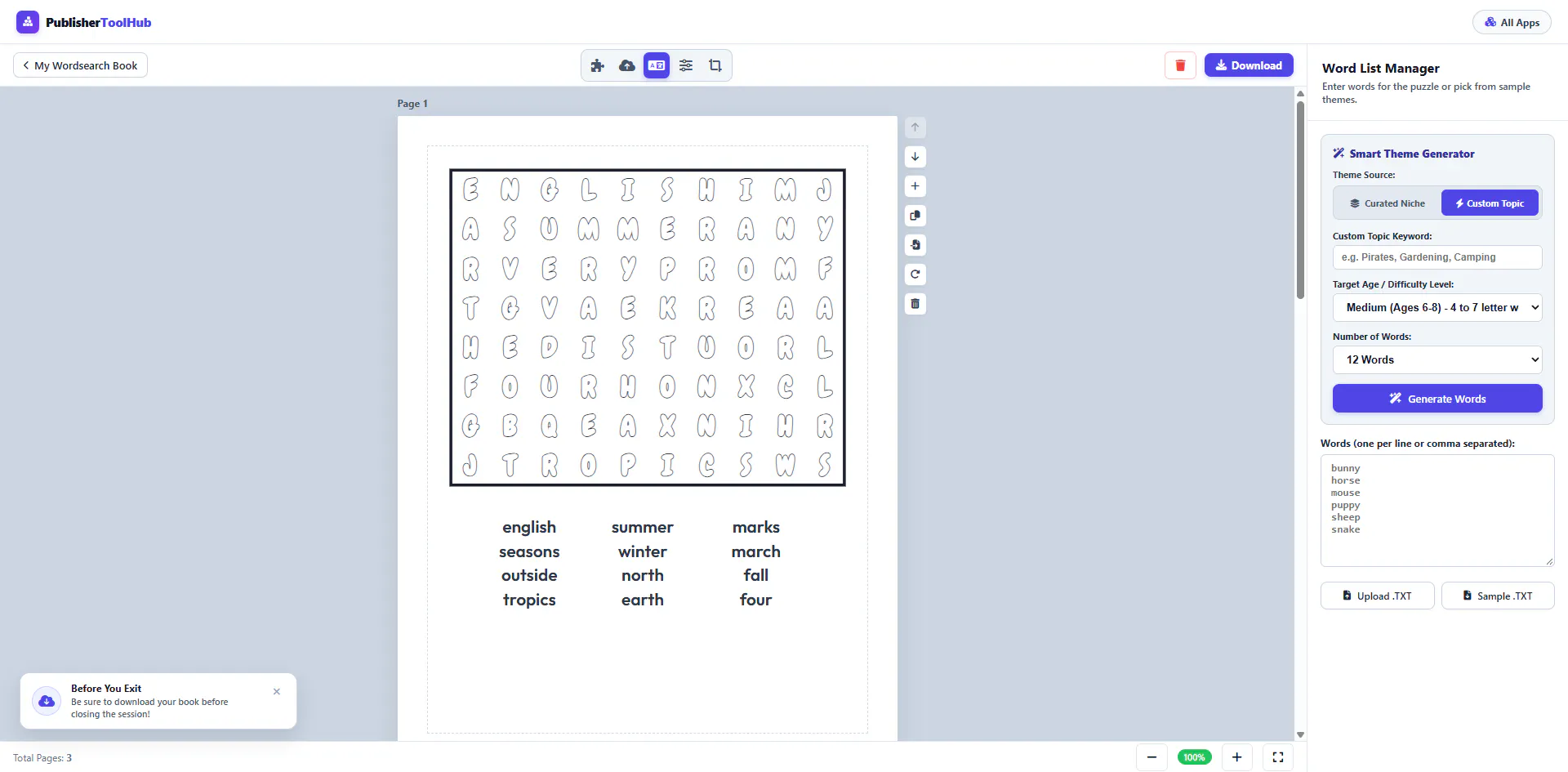Regenerate the puzzle with refresh icon
Screen dimensions: 1568x772
tap(915, 274)
